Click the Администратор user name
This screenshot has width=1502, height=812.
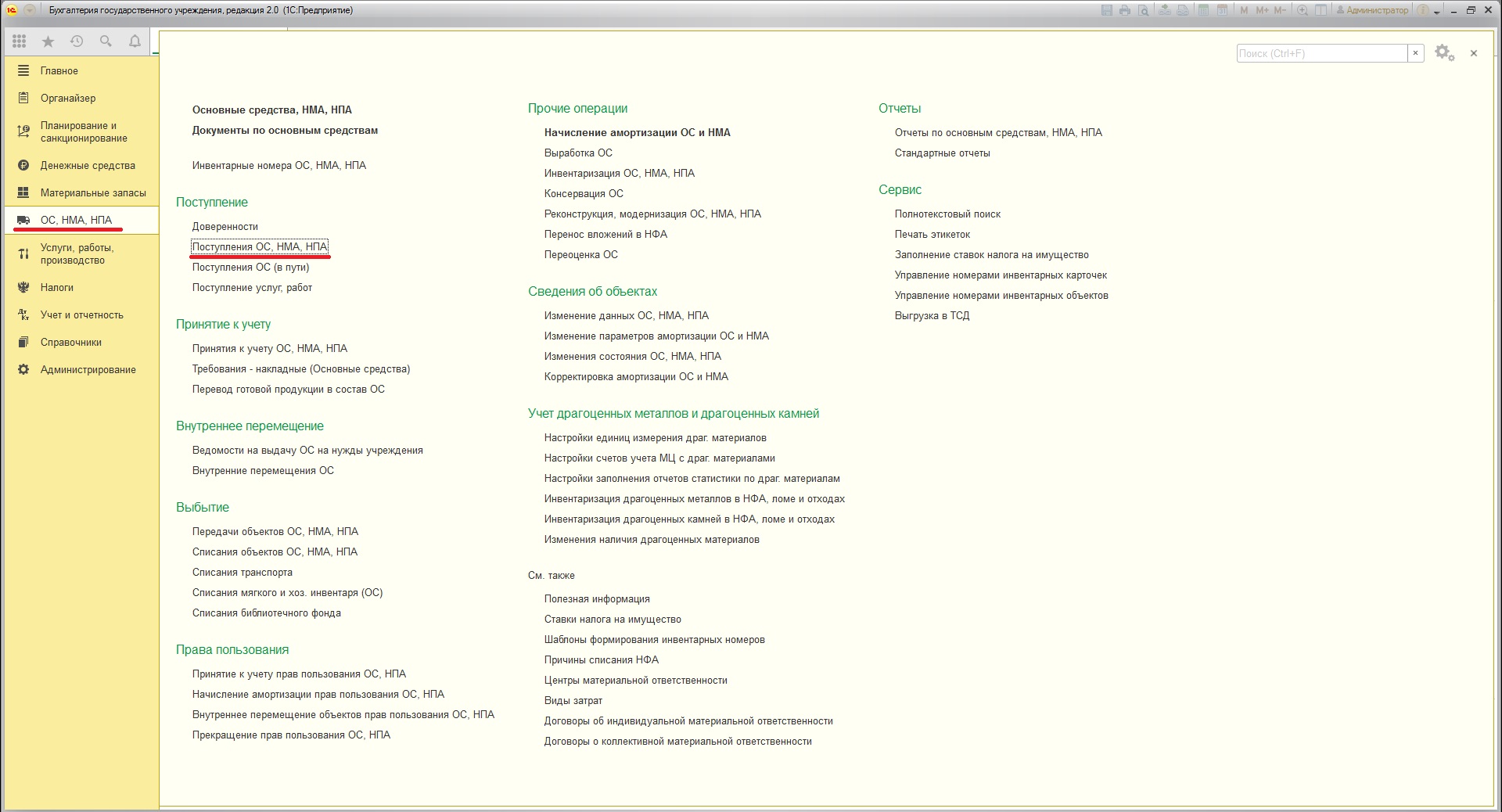(x=1377, y=10)
